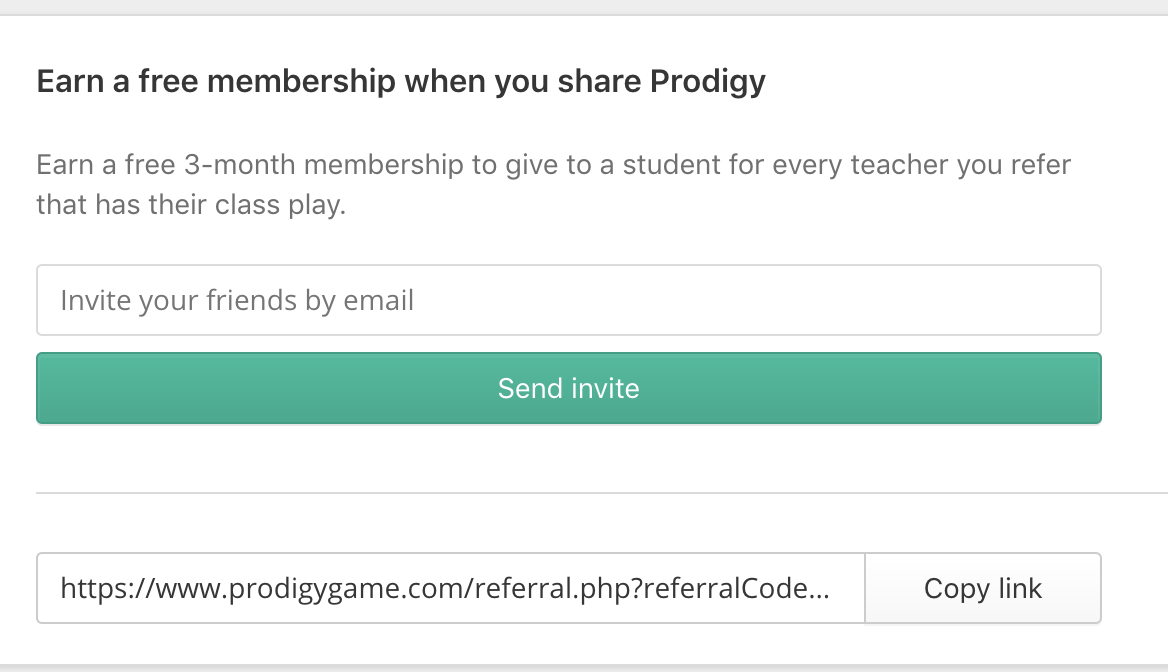This screenshot has height=672, width=1168.
Task: Select the referral link URL field
Action: [x=450, y=588]
